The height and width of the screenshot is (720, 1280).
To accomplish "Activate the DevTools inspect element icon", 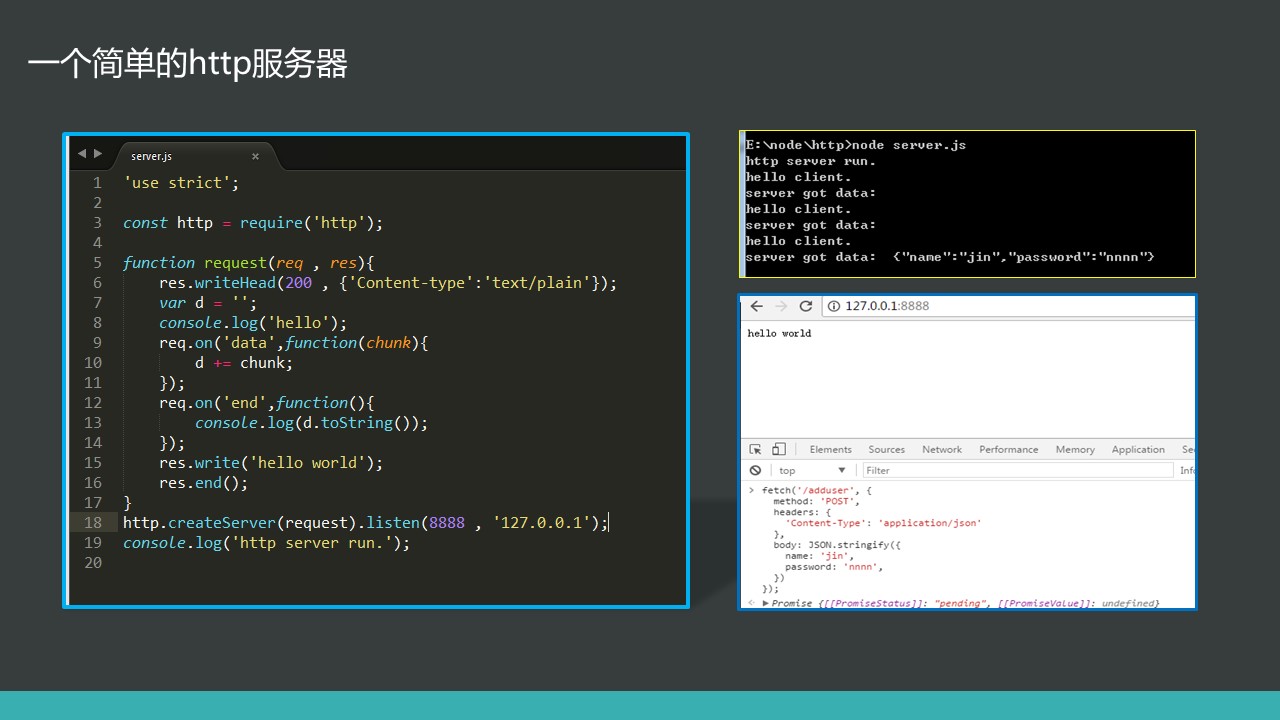I will [755, 450].
